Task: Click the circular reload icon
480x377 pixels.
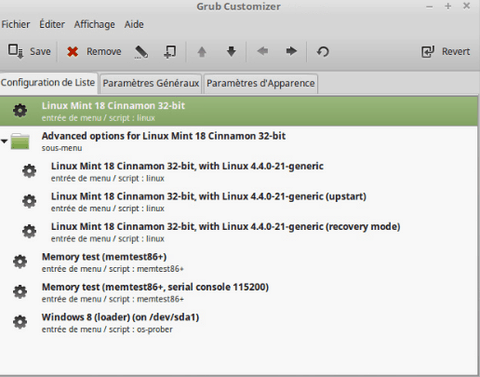Action: (323, 52)
